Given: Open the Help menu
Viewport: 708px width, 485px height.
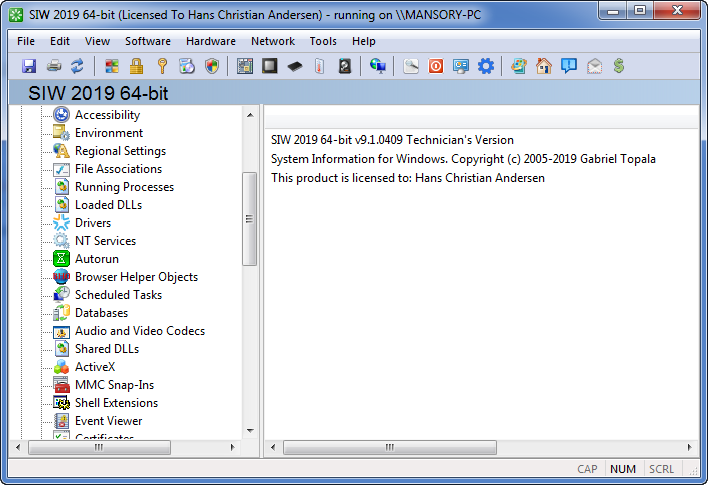Looking at the screenshot, I should tap(363, 41).
